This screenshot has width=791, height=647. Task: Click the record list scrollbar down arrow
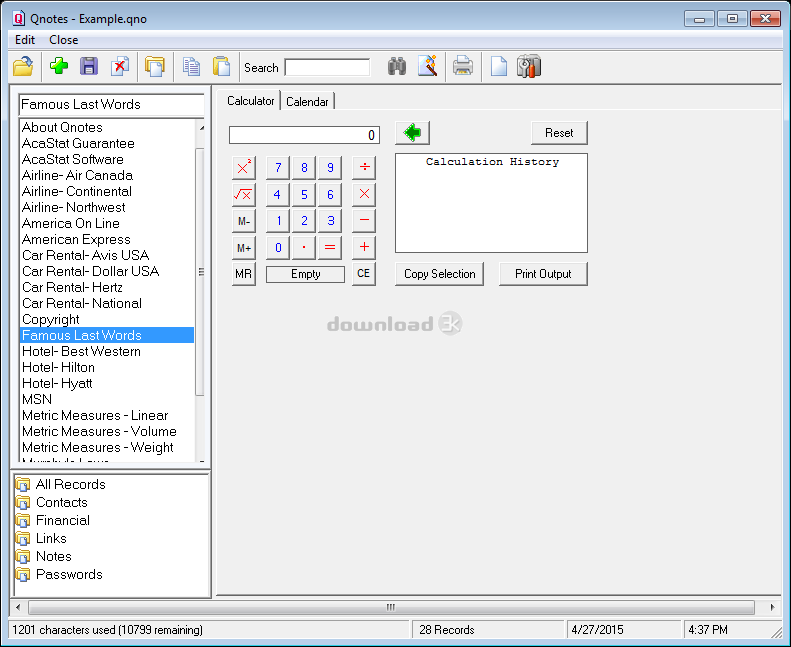point(201,460)
